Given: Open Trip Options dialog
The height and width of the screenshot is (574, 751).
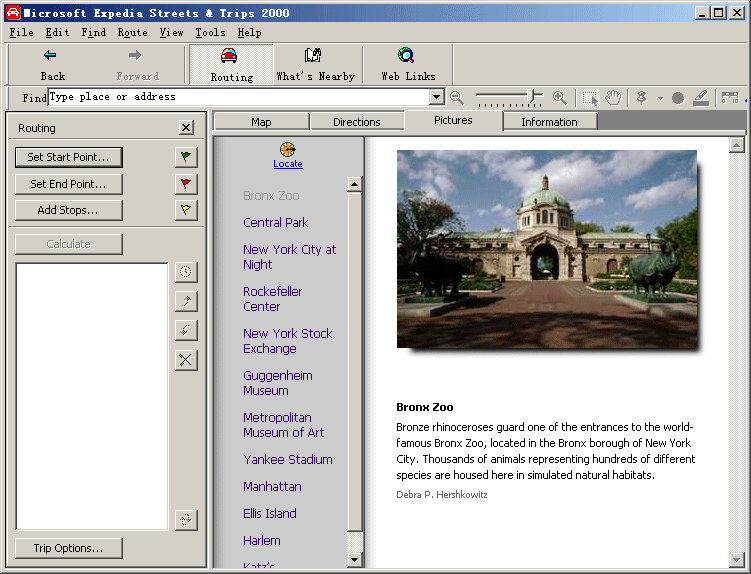Looking at the screenshot, I should click(68, 548).
